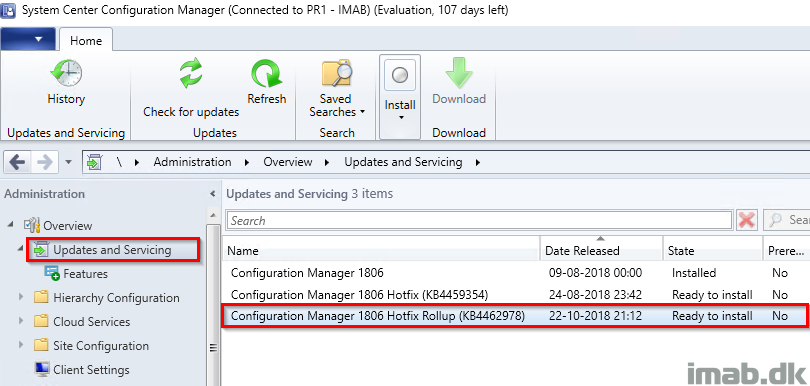Click Administration in breadcrumb path
Screen dimensions: 810x386
pyautogui.click(x=192, y=162)
